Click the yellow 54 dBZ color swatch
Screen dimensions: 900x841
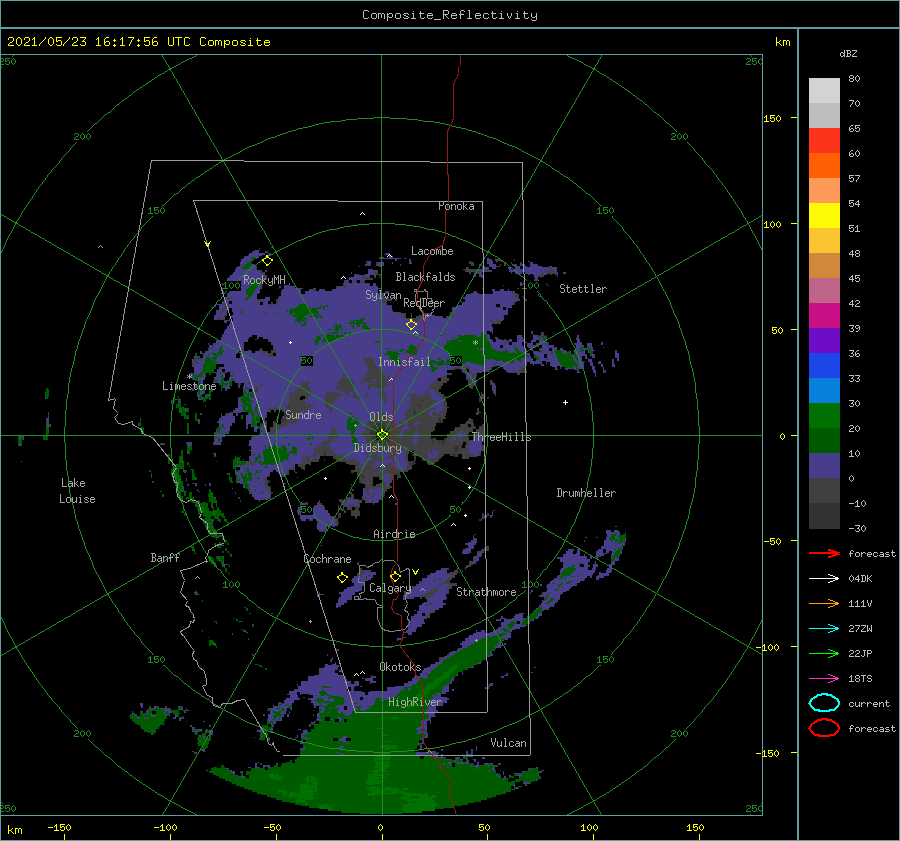click(824, 215)
